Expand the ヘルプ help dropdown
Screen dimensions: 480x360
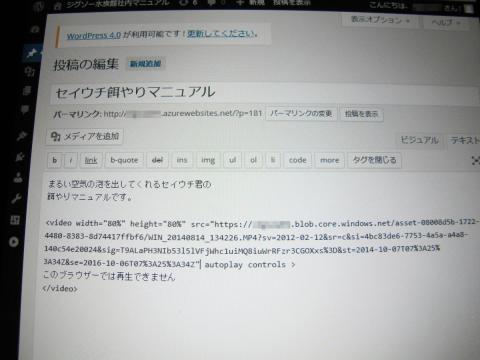coord(447,22)
